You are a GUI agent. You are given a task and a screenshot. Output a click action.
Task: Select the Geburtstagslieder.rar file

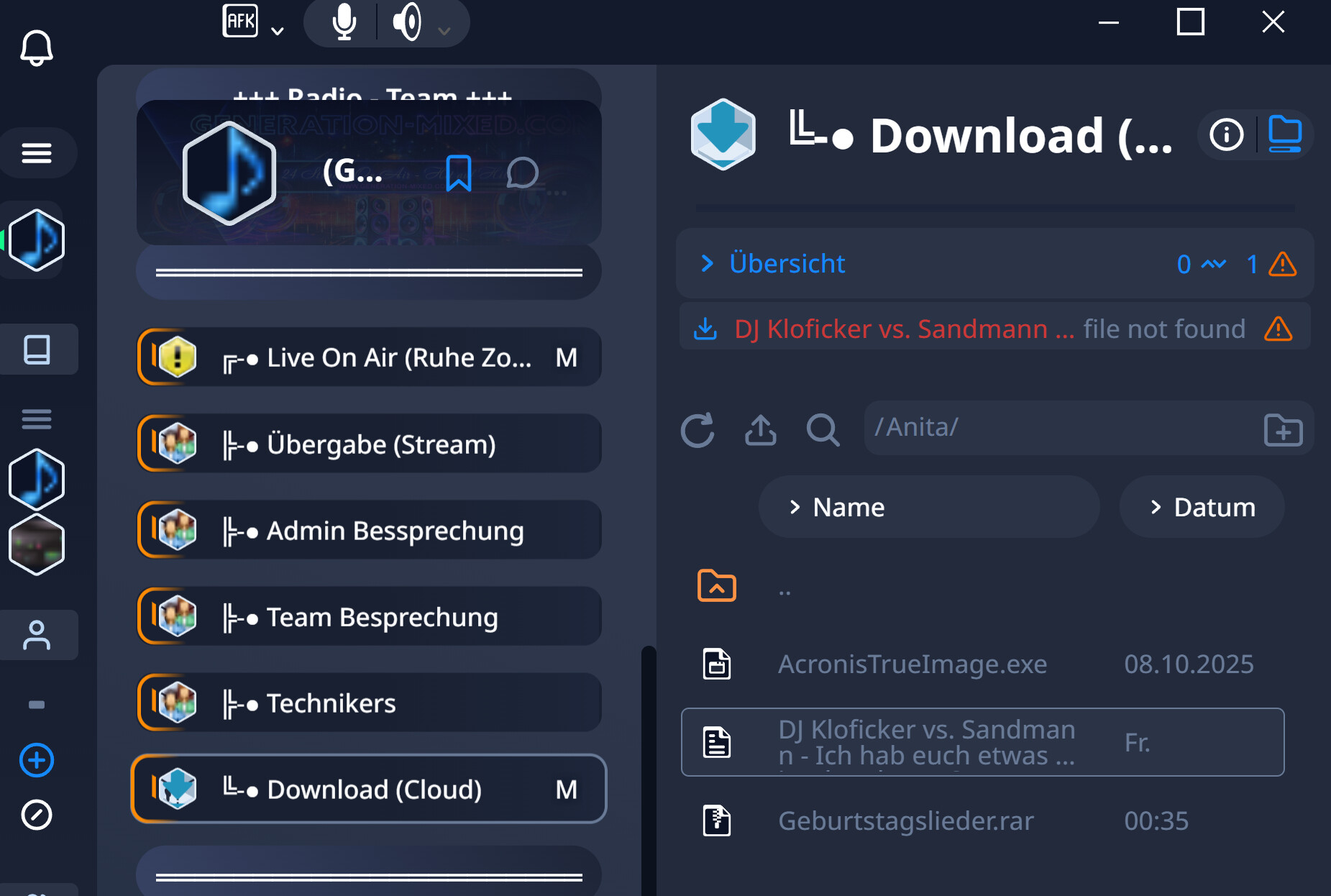click(x=905, y=820)
